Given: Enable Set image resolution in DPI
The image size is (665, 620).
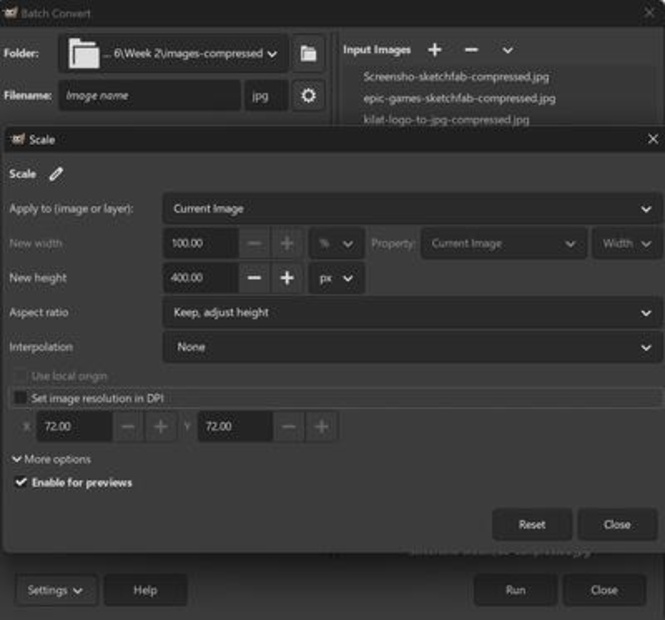Looking at the screenshot, I should click(20, 398).
